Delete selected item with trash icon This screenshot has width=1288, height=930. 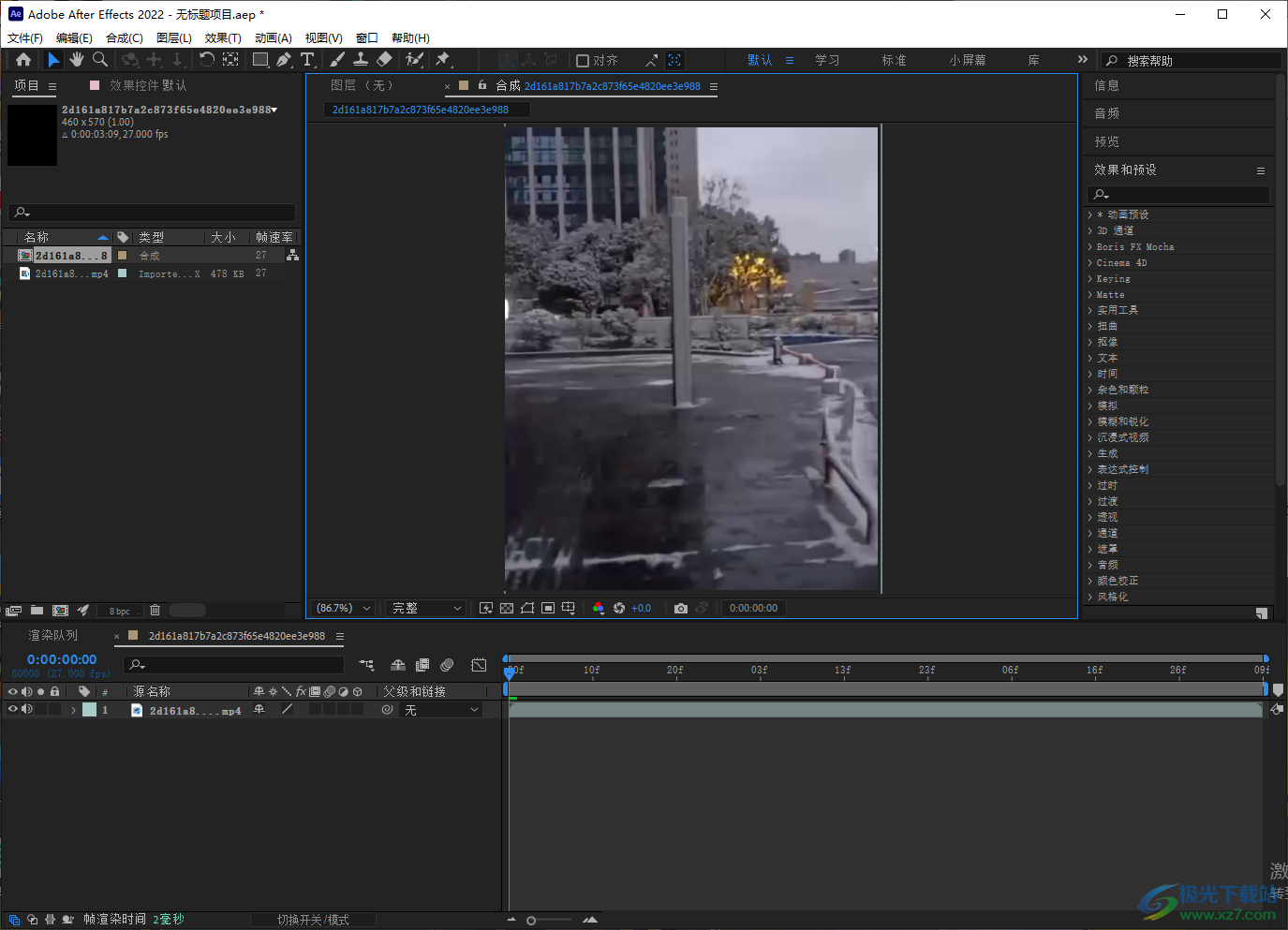pyautogui.click(x=155, y=611)
